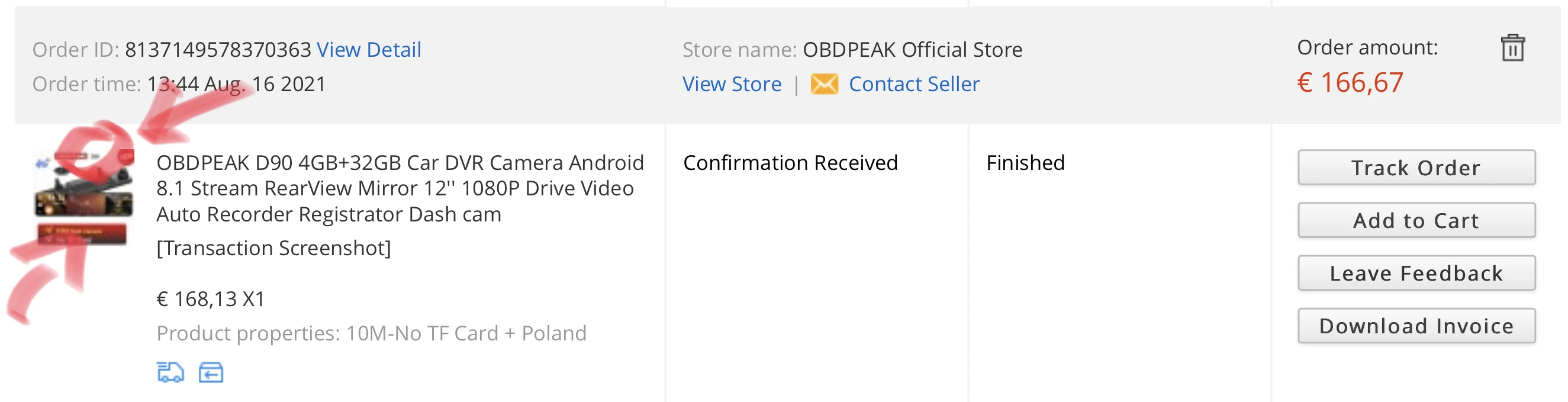Open the View Store link
This screenshot has width=1568, height=402.
[x=732, y=84]
